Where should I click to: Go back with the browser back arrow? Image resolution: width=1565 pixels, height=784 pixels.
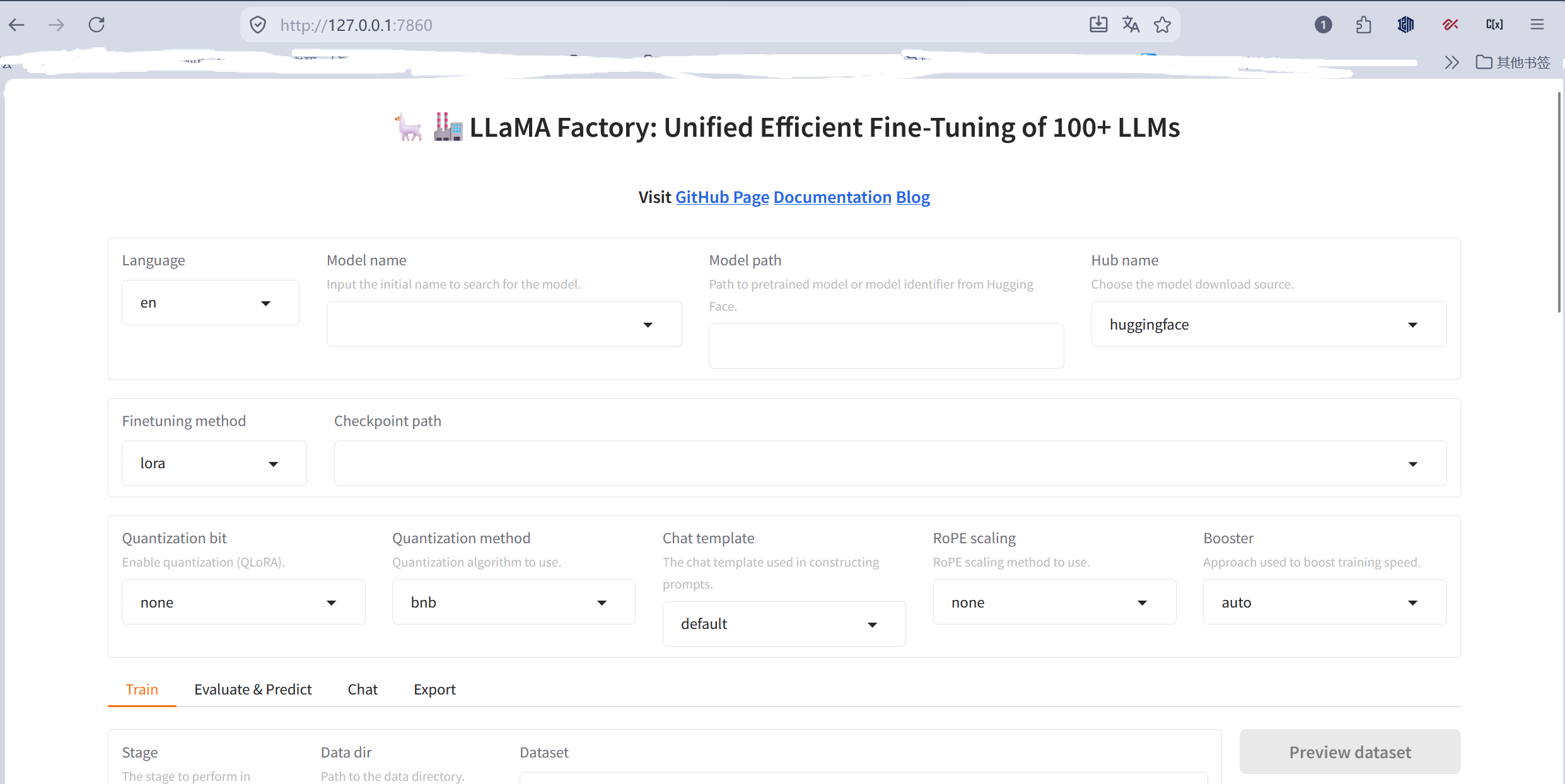tap(17, 25)
